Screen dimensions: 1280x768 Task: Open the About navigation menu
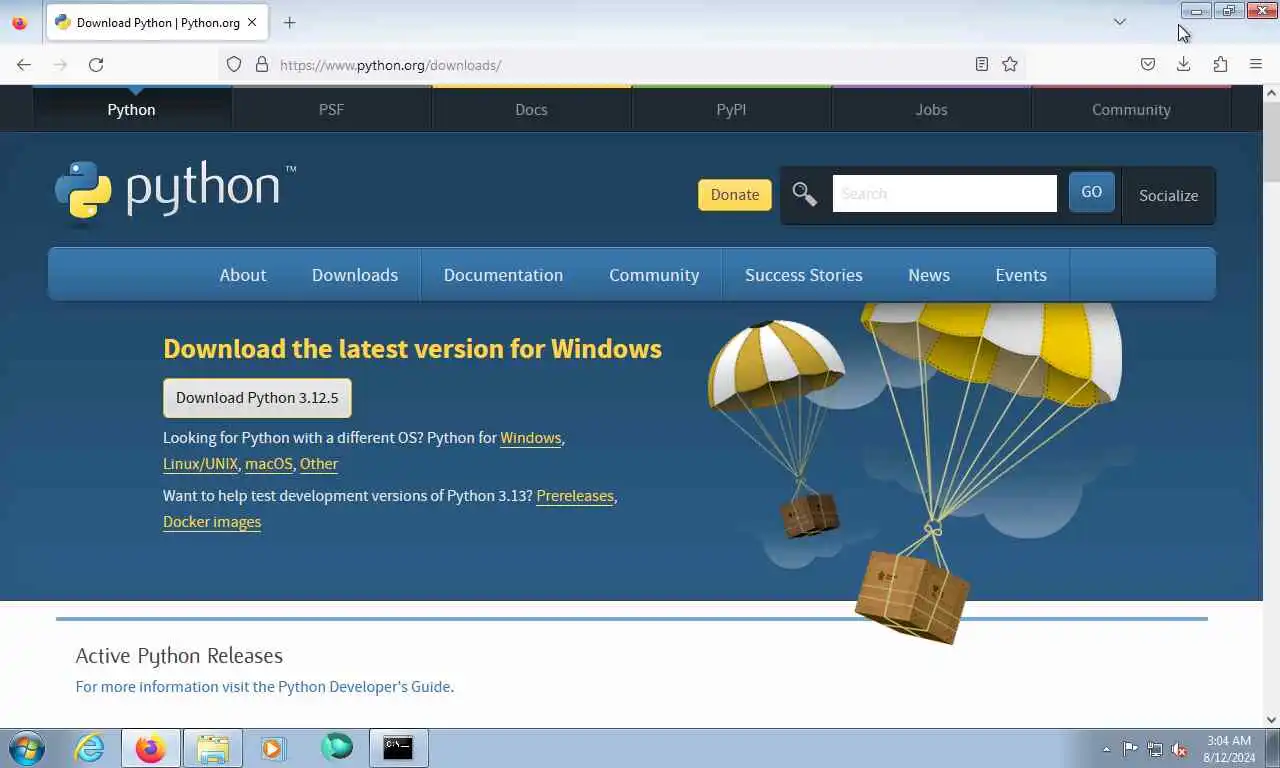click(243, 275)
